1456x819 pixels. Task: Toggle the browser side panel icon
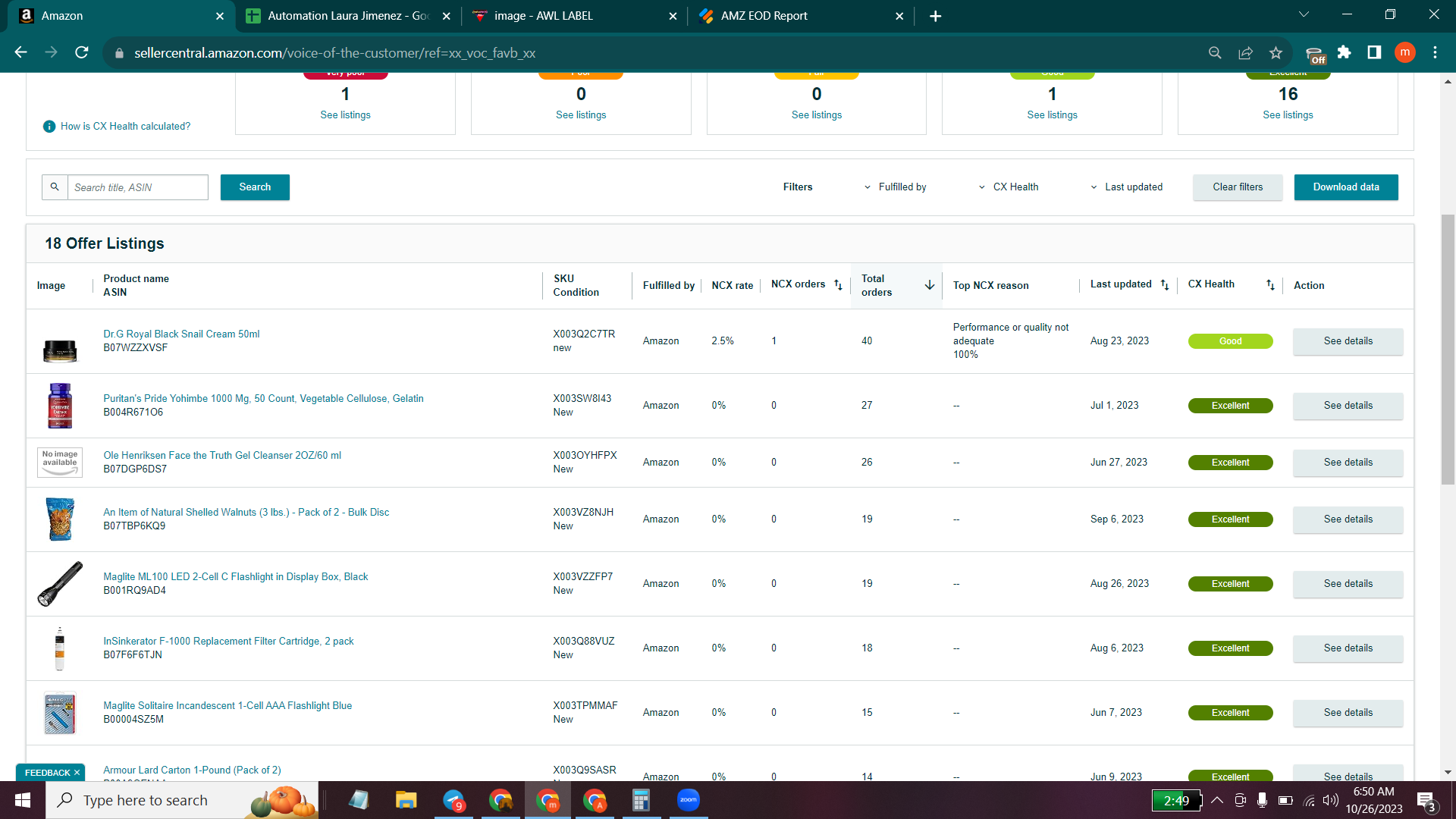(1374, 52)
